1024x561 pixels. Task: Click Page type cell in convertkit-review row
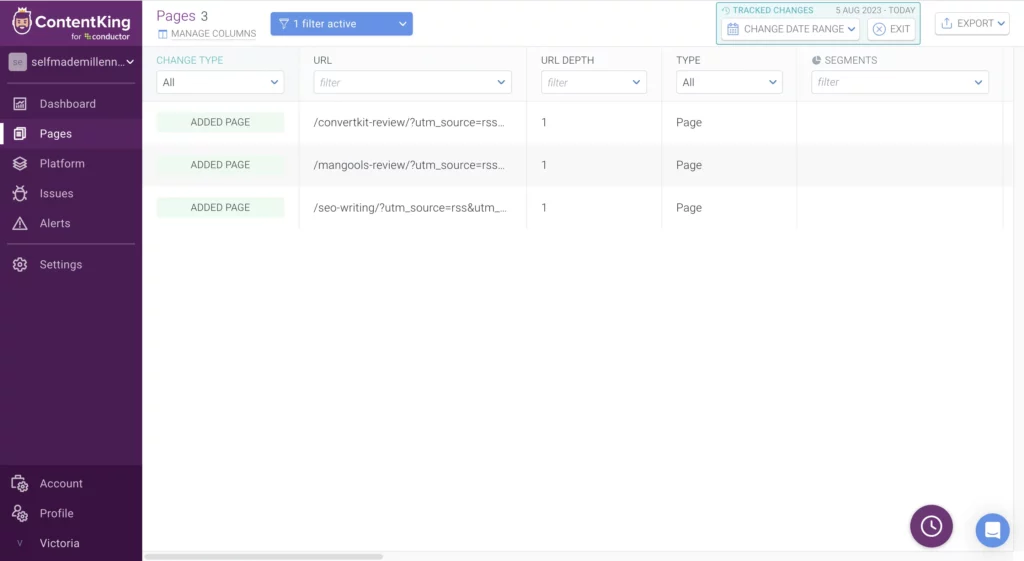689,122
